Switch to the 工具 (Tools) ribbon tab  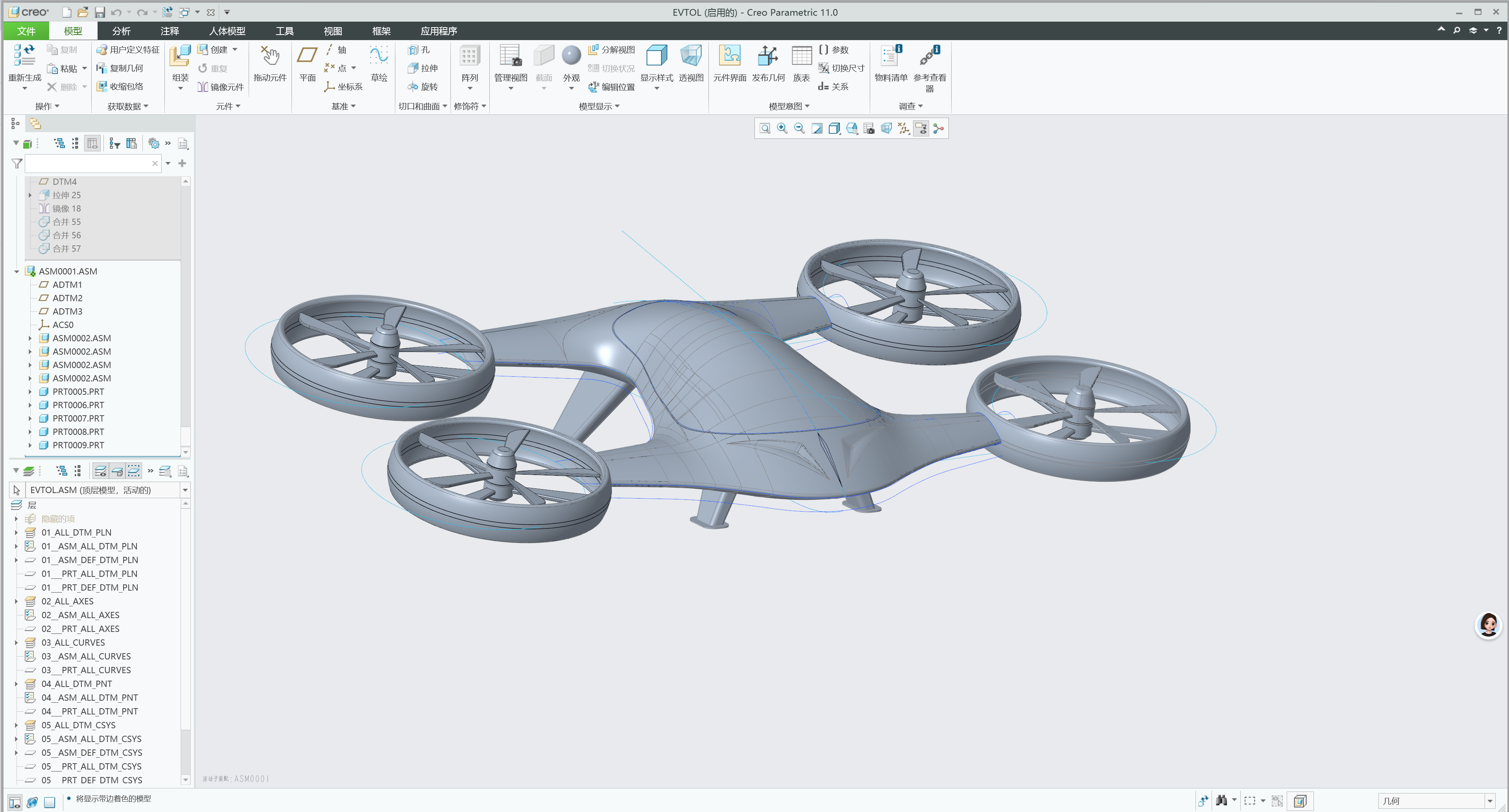(285, 31)
